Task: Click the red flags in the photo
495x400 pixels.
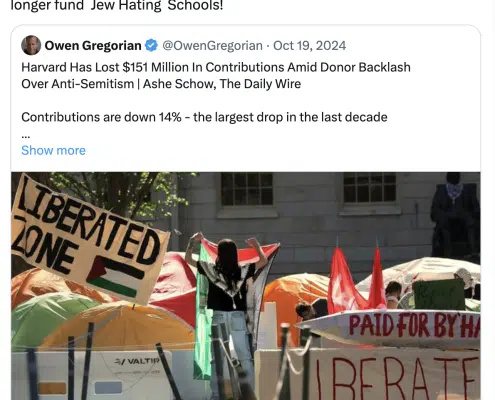Action: click(357, 278)
